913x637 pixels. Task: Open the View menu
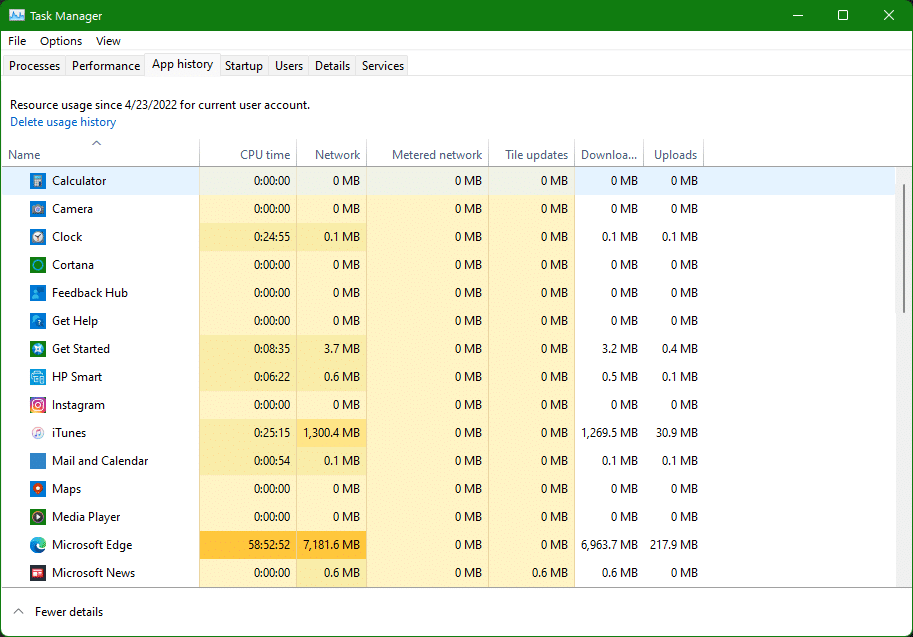click(x=108, y=41)
